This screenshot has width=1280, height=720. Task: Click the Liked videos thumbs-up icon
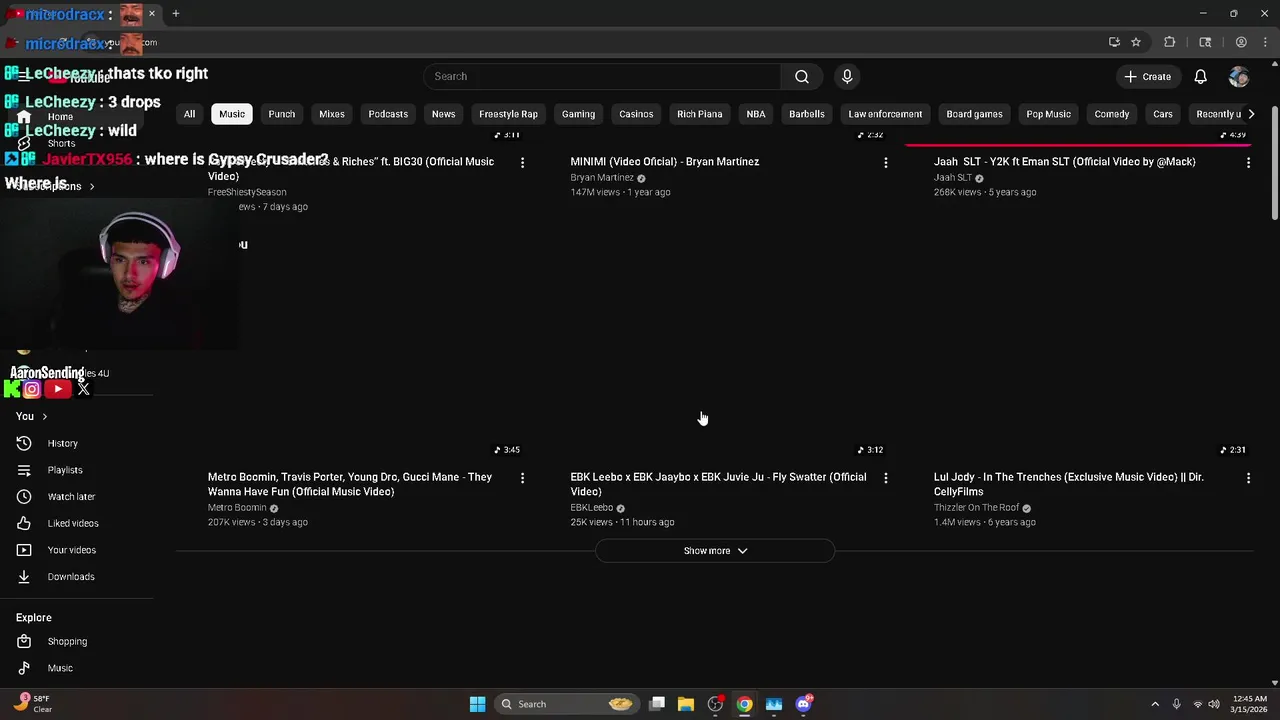coord(24,523)
